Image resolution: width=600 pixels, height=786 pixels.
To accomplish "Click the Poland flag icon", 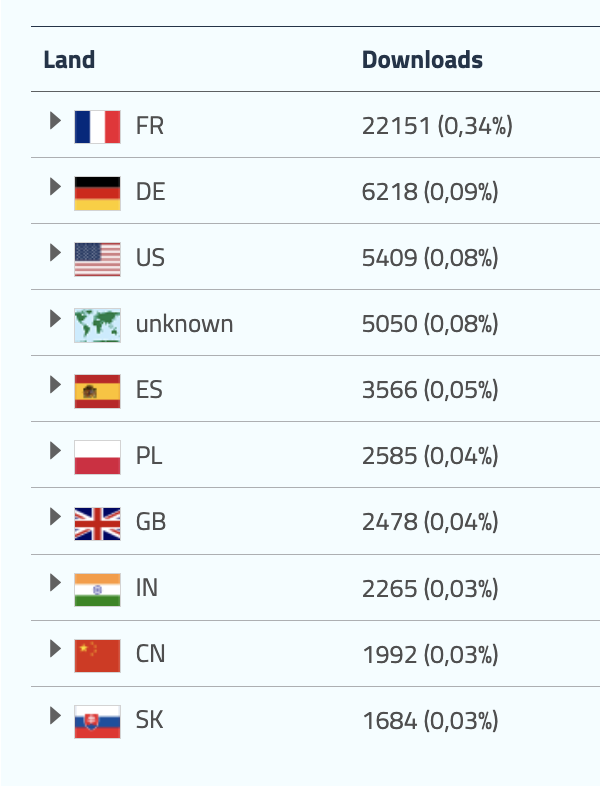I will (x=97, y=456).
